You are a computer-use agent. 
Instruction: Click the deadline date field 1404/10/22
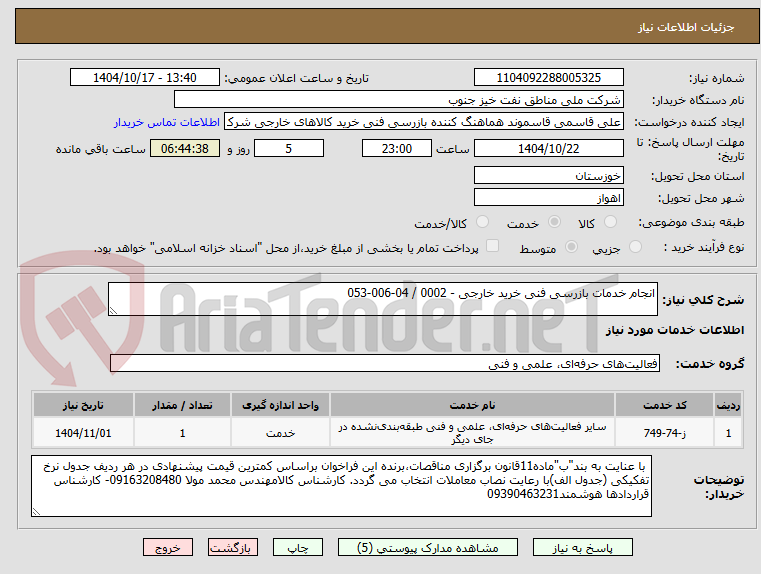click(548, 148)
